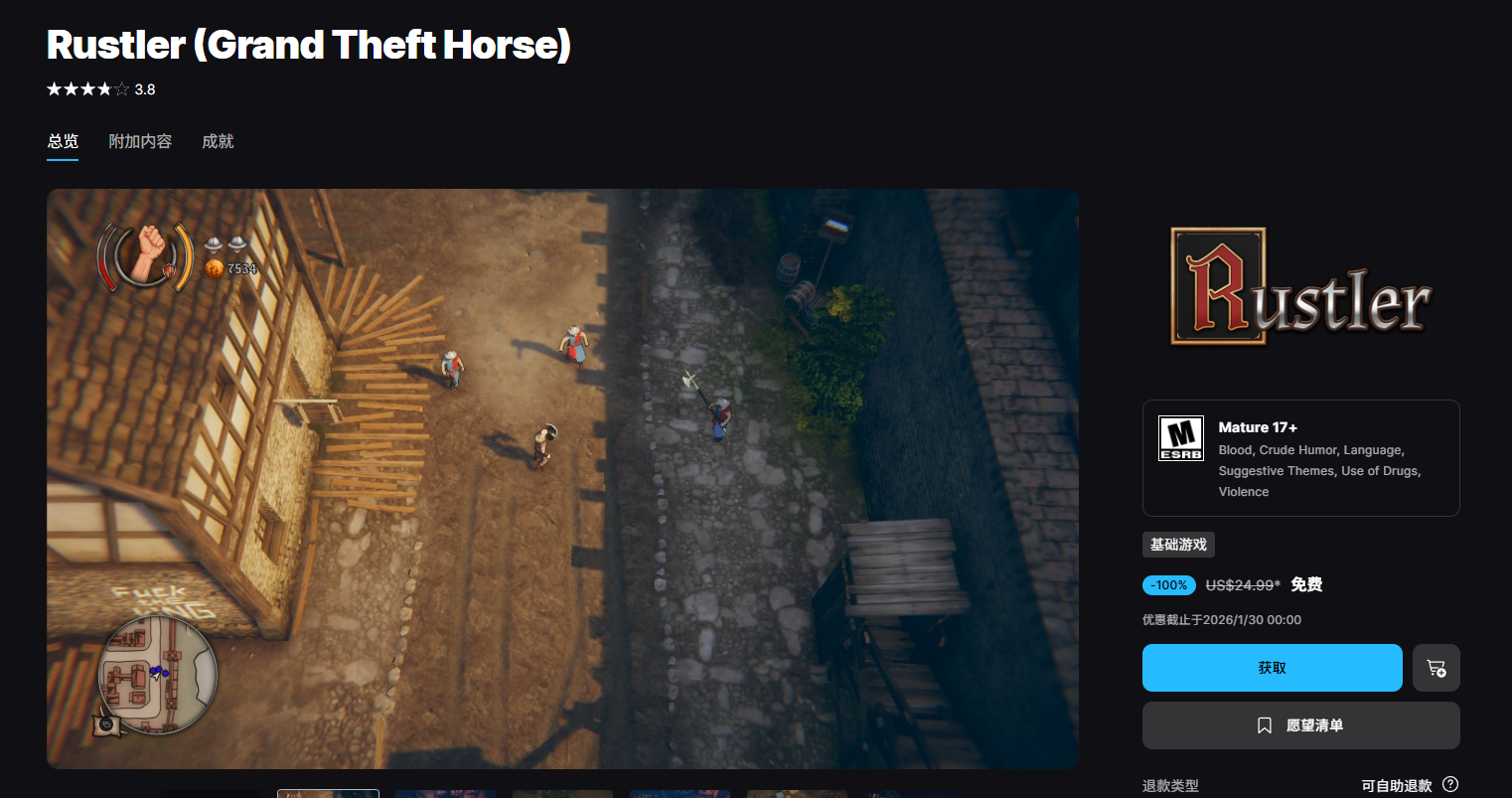Click the 可自助退款 refund text

(1396, 786)
